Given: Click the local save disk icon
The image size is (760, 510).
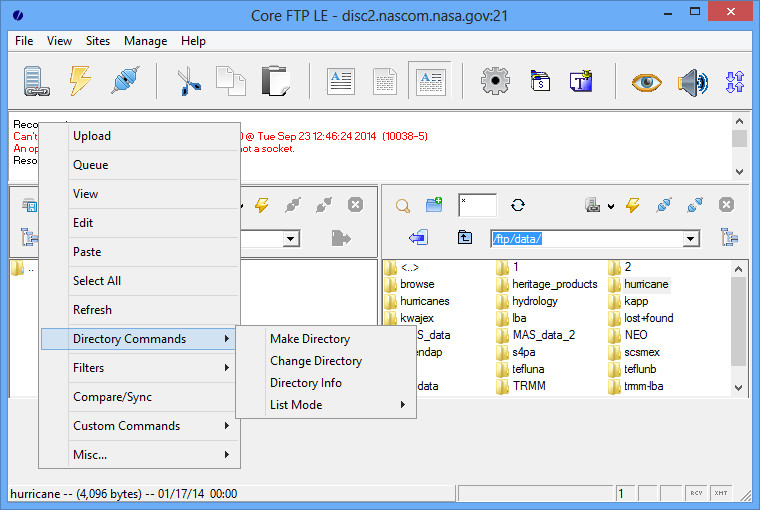Looking at the screenshot, I should point(30,206).
